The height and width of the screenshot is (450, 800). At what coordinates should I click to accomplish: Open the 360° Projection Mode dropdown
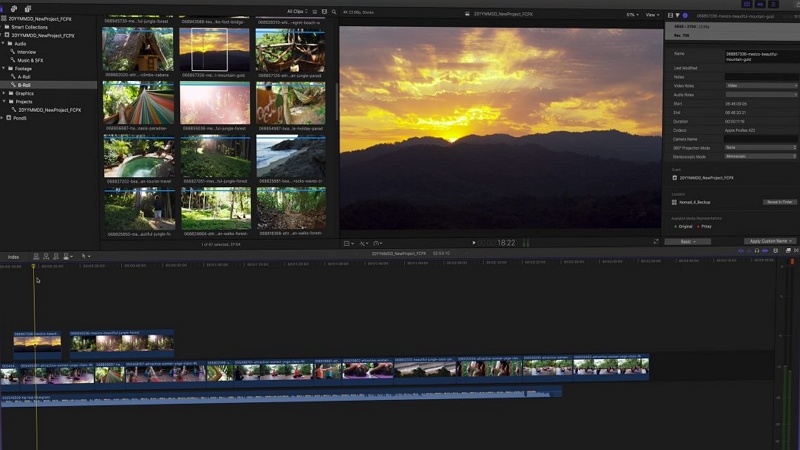(x=761, y=147)
